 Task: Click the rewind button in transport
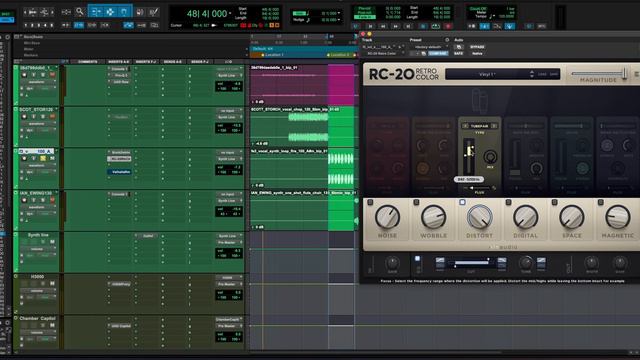[382, 26]
